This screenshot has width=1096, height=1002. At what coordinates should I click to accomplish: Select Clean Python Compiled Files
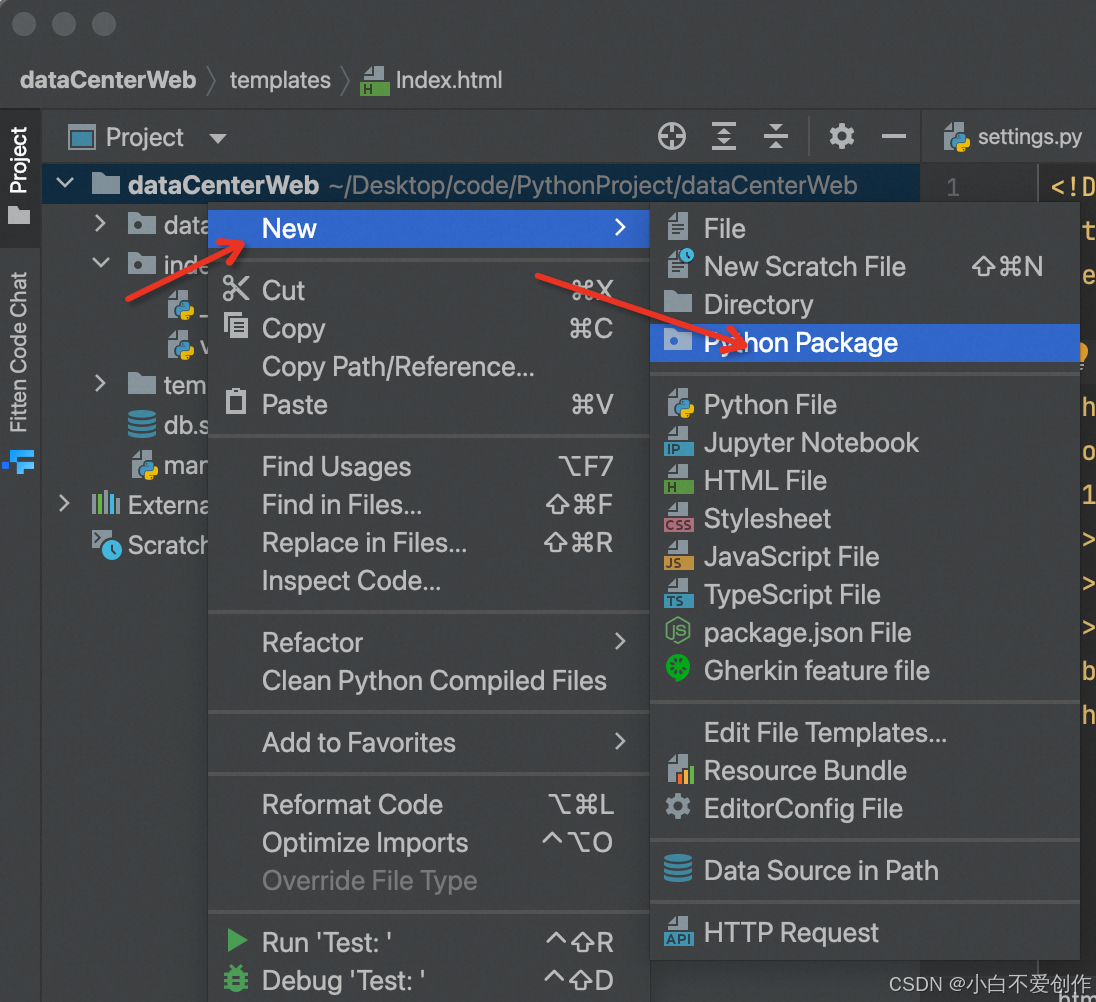[428, 681]
